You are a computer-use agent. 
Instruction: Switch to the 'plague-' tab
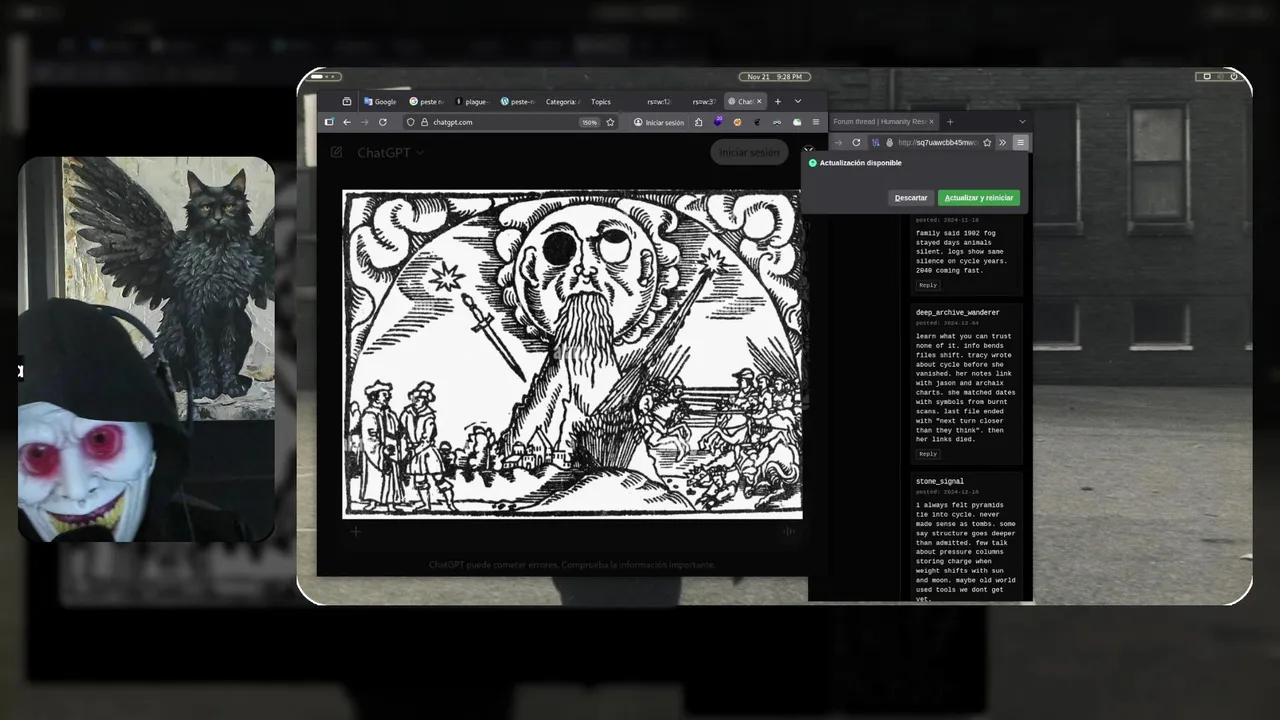pyautogui.click(x=471, y=101)
